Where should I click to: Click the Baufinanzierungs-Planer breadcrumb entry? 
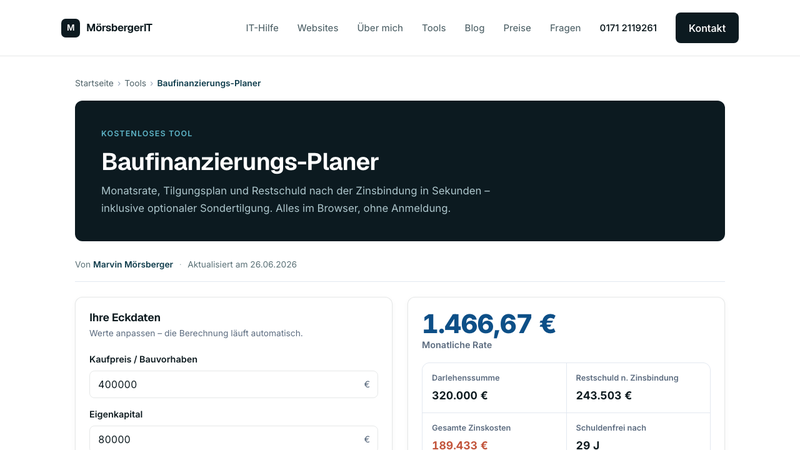click(209, 83)
